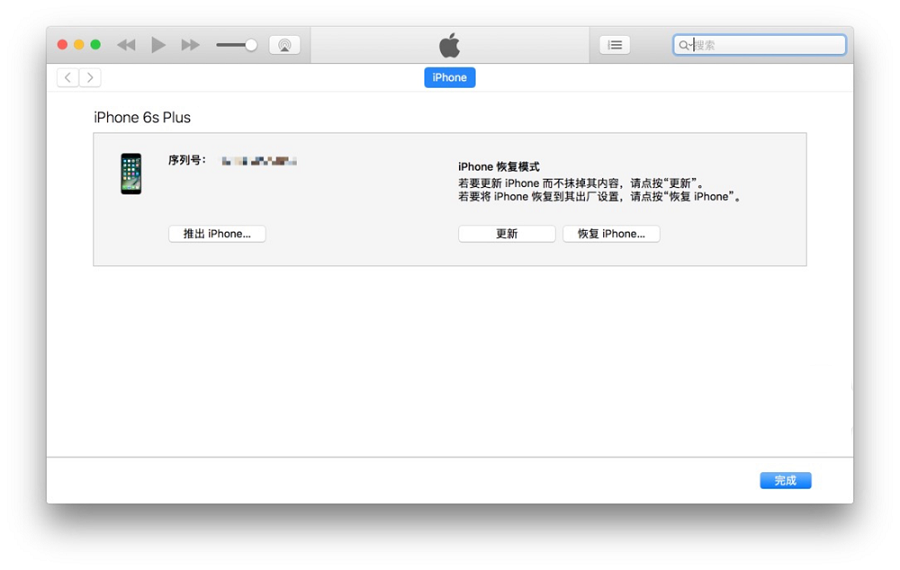
Task: Select the iPhone device tab
Action: click(x=449, y=77)
